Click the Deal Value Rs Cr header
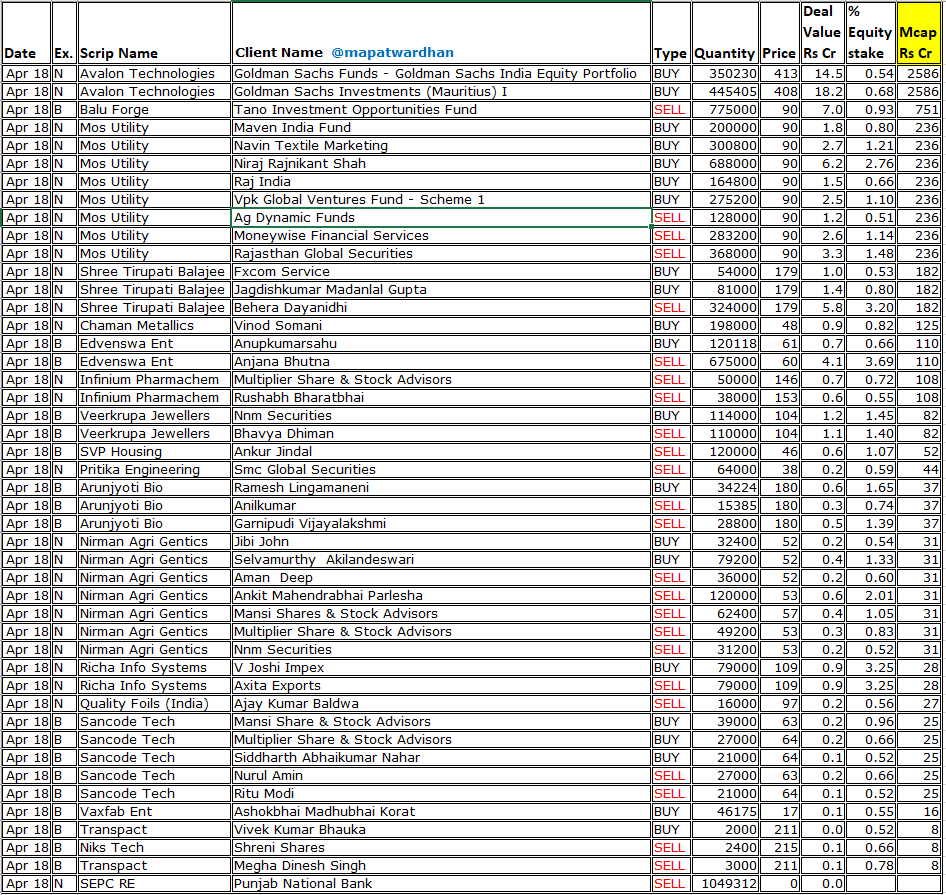946x895 pixels. 823,33
